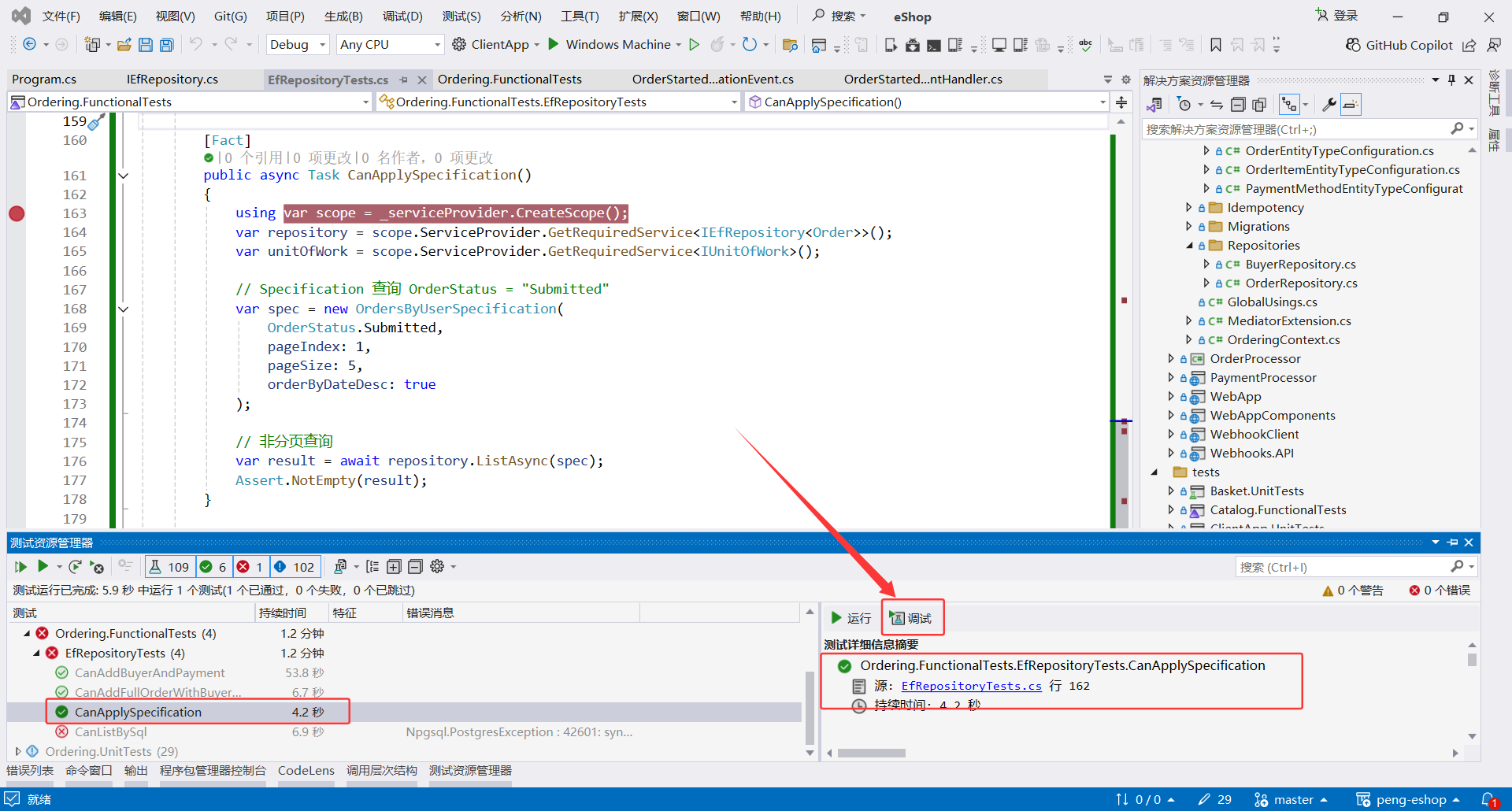Screen dimensions: 1512x811
Task: Open the 调试(D) menu
Action: 402,17
